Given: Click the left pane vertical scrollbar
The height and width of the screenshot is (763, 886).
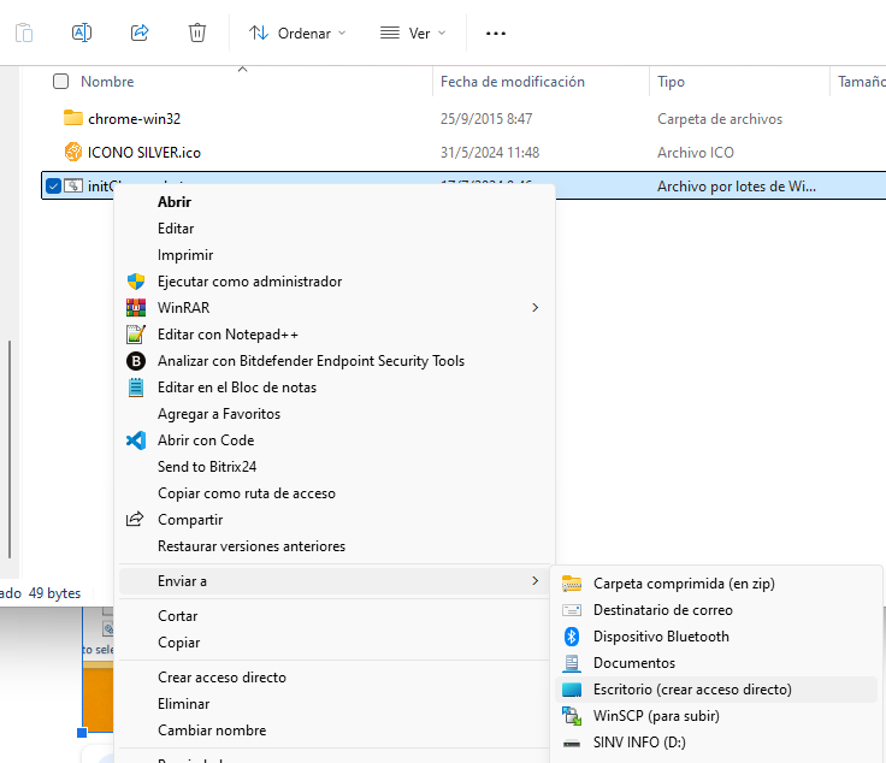Looking at the screenshot, I should click(10, 449).
